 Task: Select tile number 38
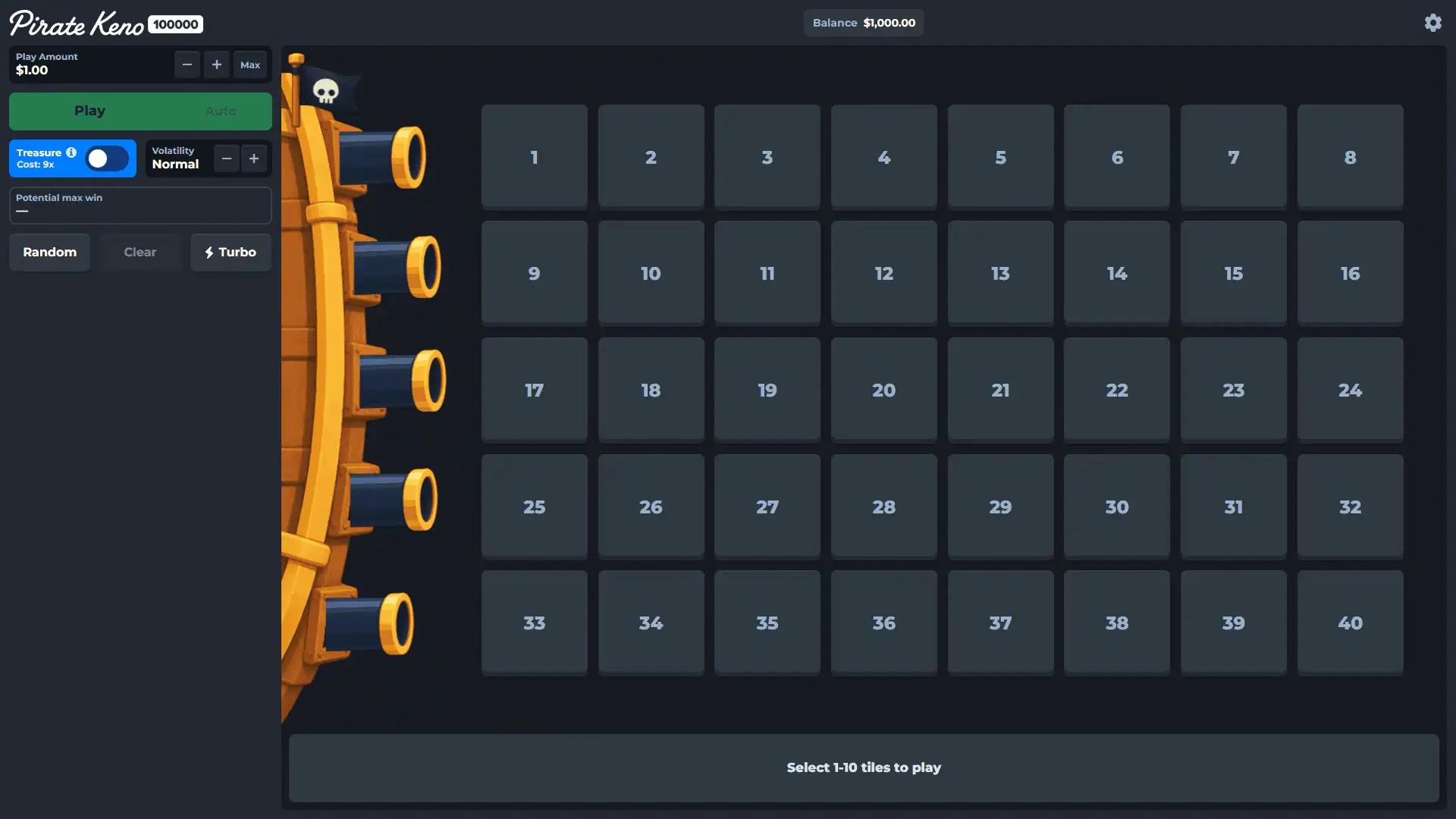[x=1117, y=623]
